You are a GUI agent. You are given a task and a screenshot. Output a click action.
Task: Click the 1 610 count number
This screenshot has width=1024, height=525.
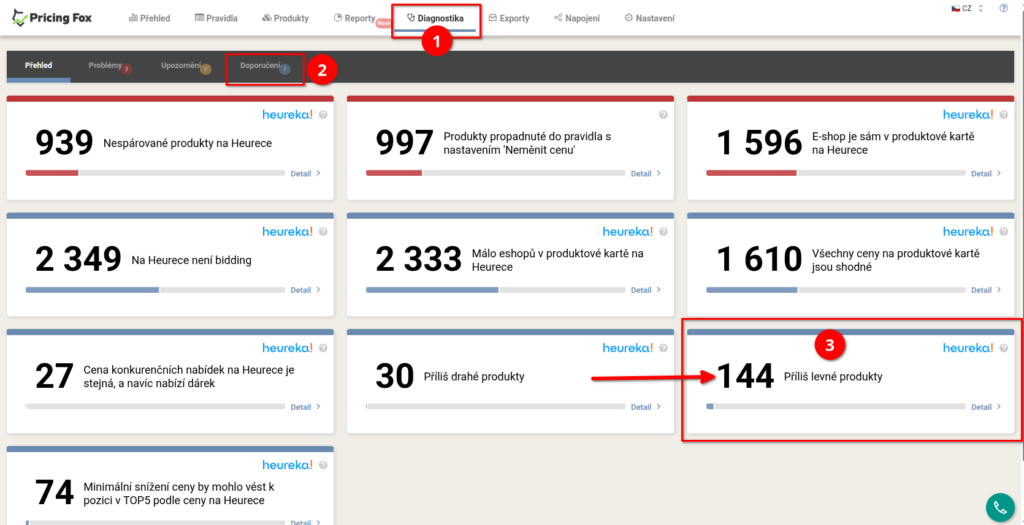point(759,260)
